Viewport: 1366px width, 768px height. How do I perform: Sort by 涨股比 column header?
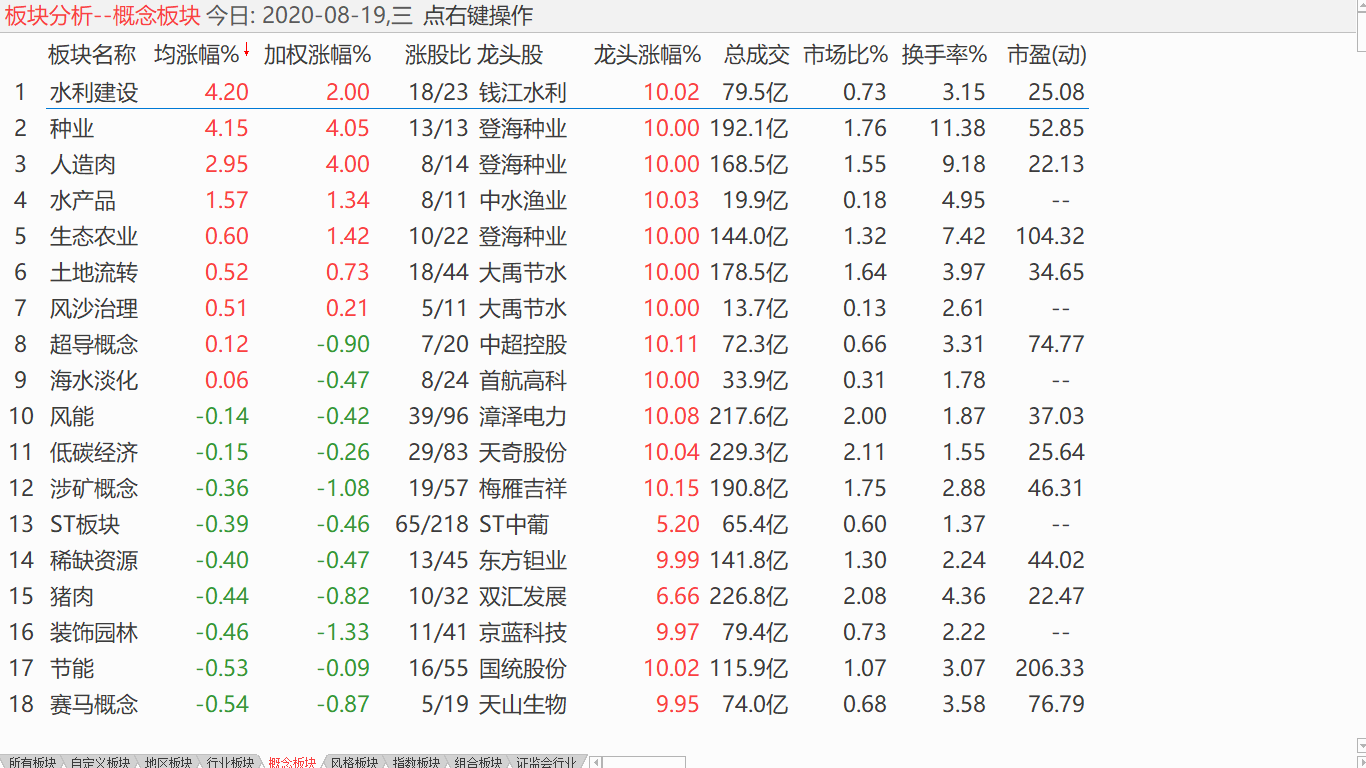pos(438,55)
